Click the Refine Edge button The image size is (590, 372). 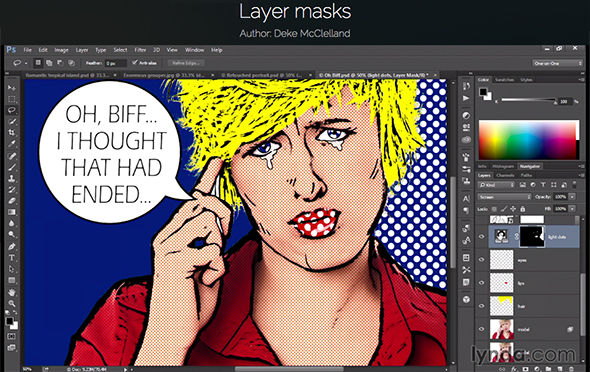point(186,63)
